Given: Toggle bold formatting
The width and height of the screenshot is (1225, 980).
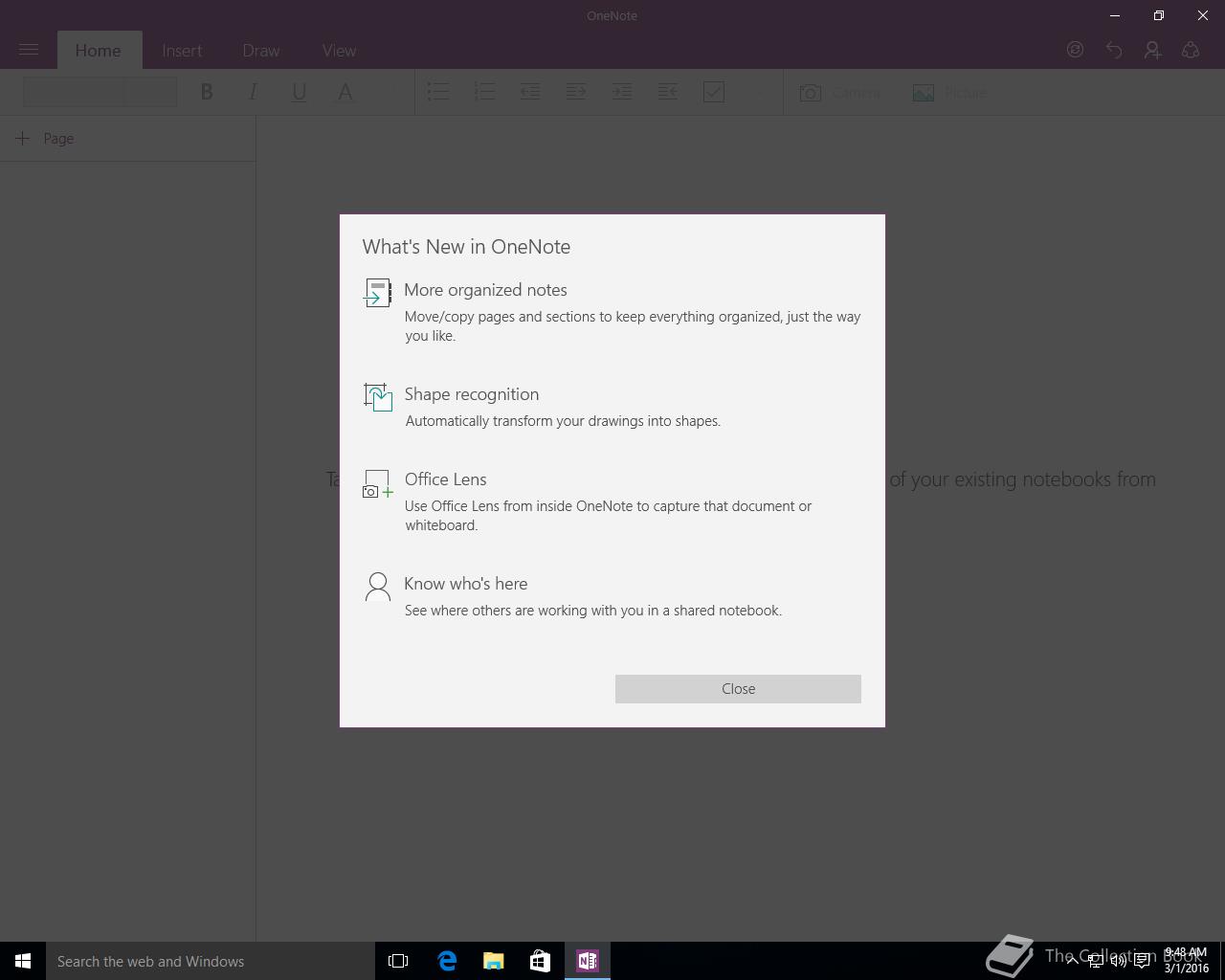Looking at the screenshot, I should pyautogui.click(x=207, y=92).
